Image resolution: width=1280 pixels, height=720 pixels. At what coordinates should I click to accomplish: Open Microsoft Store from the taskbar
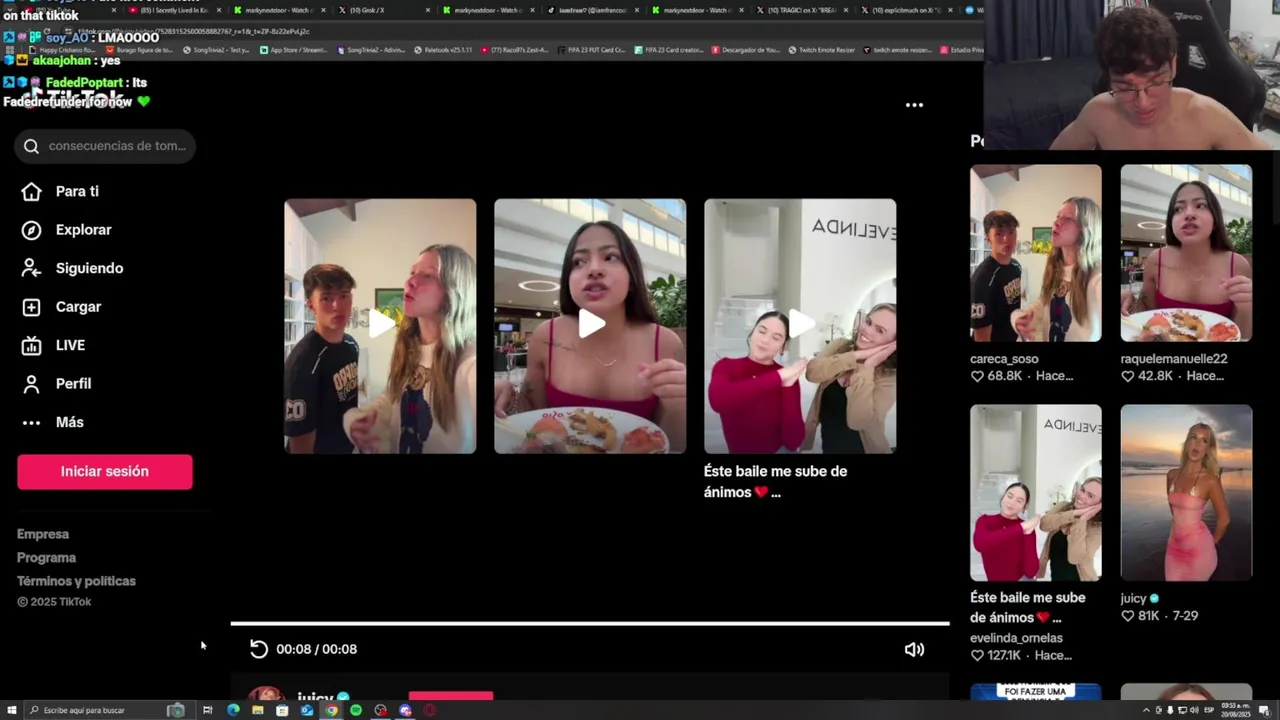point(282,710)
